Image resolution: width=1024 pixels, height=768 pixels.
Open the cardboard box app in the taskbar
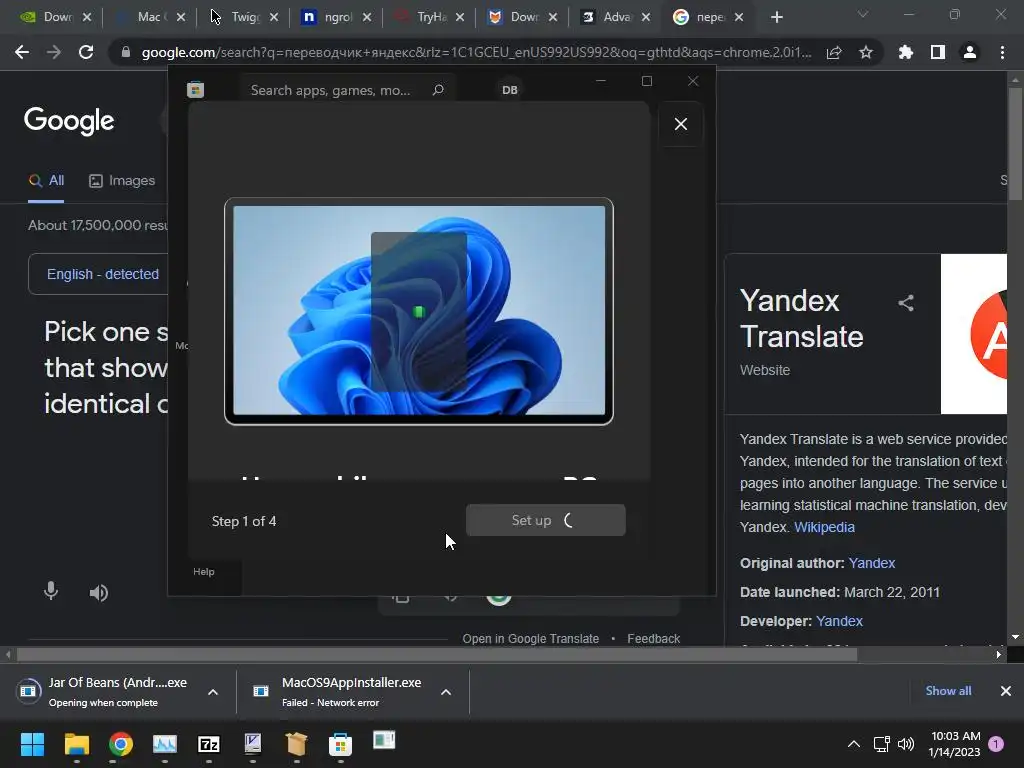(296, 744)
